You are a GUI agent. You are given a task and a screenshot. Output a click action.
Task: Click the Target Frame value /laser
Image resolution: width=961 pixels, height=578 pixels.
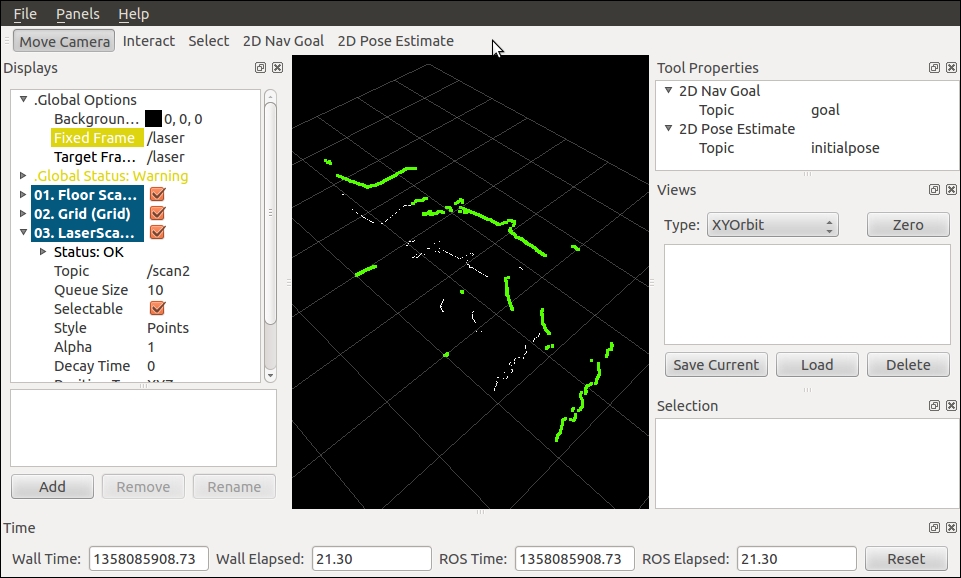pos(165,157)
